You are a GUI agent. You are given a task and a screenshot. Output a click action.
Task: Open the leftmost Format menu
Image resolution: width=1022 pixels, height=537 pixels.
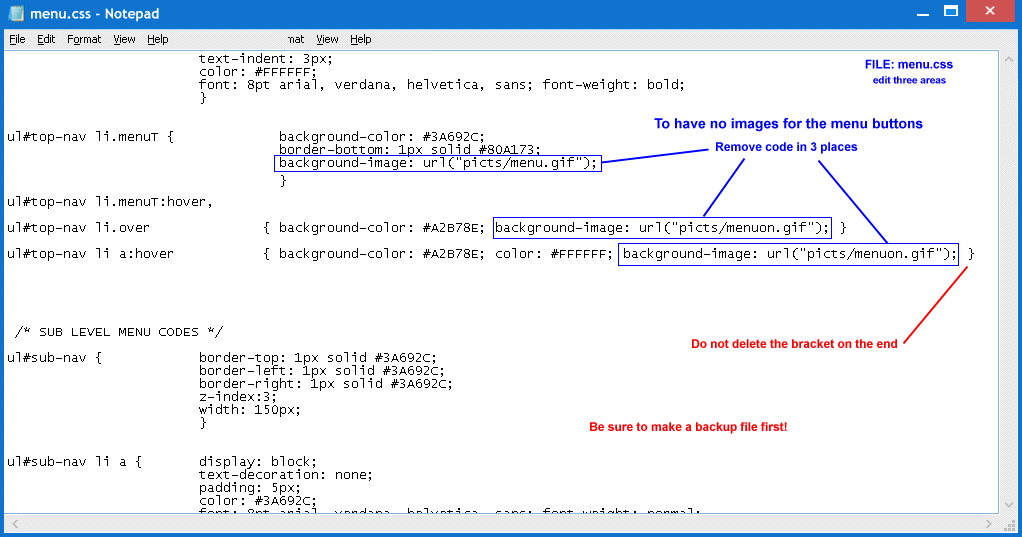[x=84, y=39]
